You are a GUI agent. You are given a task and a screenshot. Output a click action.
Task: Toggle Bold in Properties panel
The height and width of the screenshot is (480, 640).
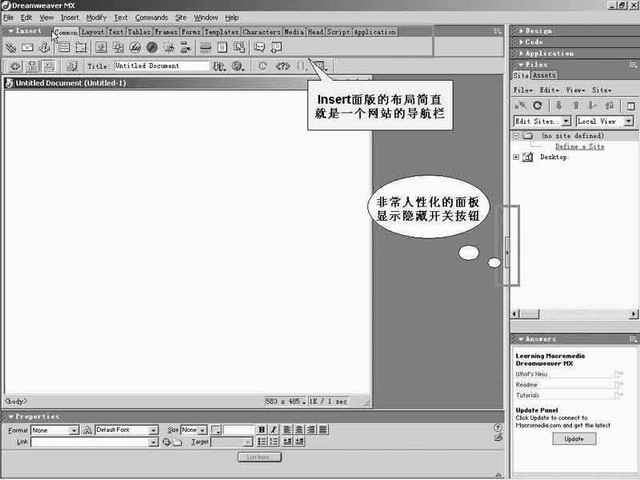click(x=262, y=430)
